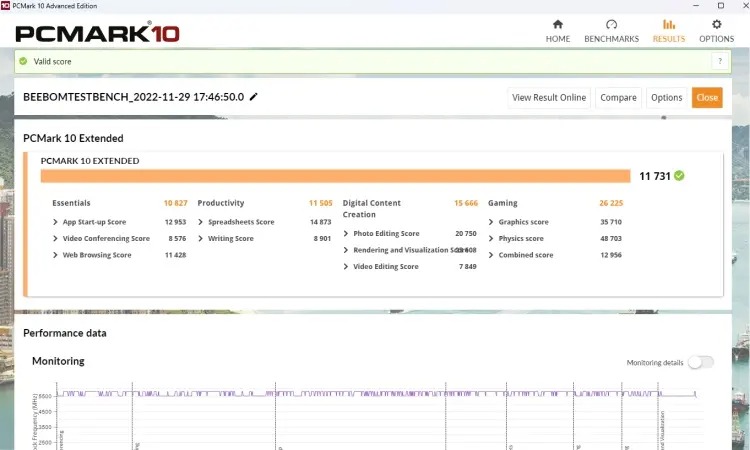Click Productivity score 11 505

tap(320, 203)
